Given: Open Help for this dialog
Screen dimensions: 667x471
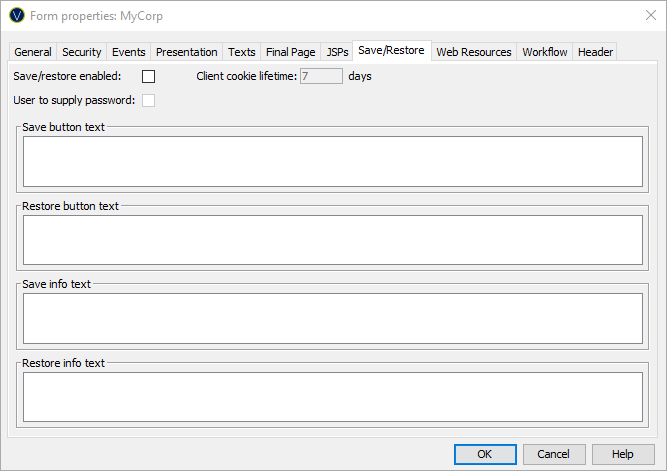Looking at the screenshot, I should 623,454.
